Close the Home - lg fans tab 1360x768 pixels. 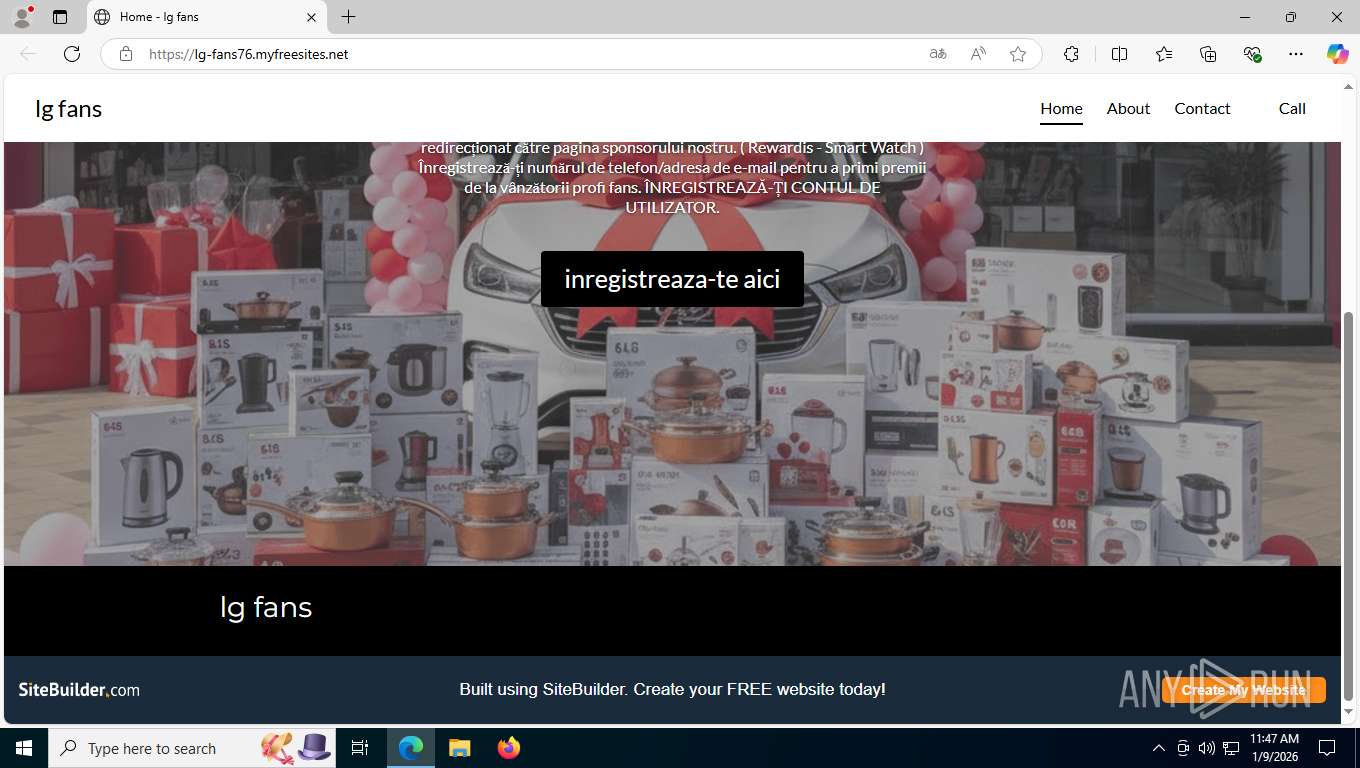311,17
